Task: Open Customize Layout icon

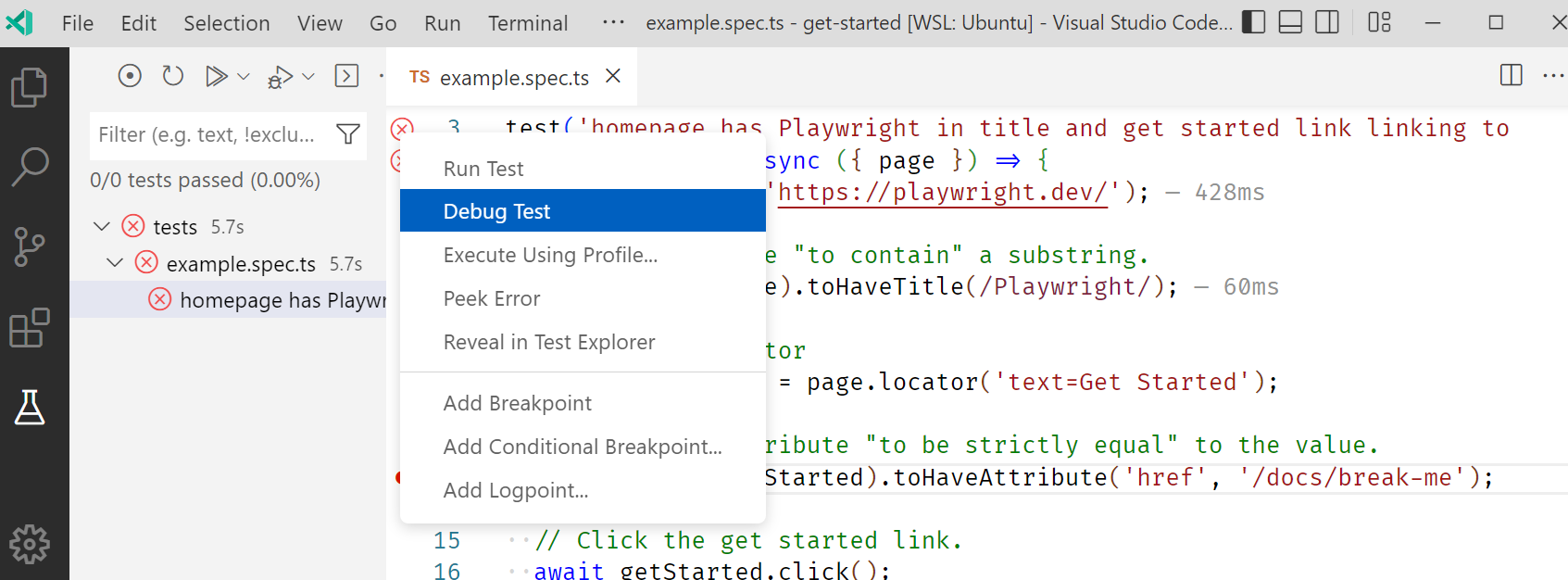Action: (x=1380, y=22)
